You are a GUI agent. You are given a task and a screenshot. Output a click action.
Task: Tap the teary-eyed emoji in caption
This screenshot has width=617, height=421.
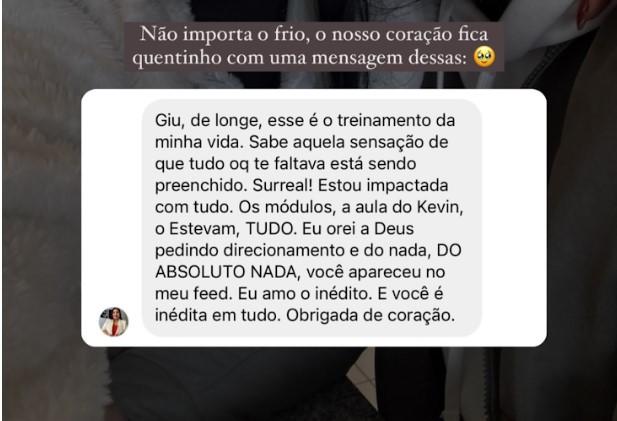point(484,57)
